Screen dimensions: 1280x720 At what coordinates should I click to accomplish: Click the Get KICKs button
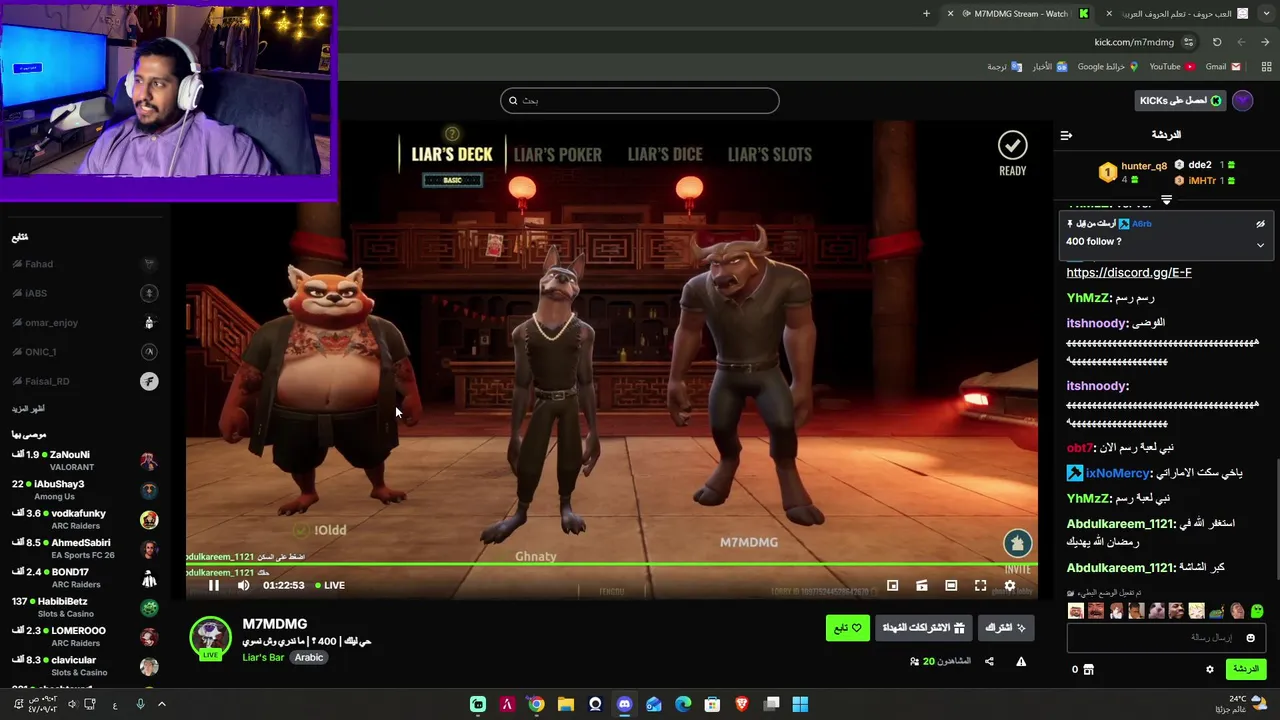pyautogui.click(x=1180, y=100)
